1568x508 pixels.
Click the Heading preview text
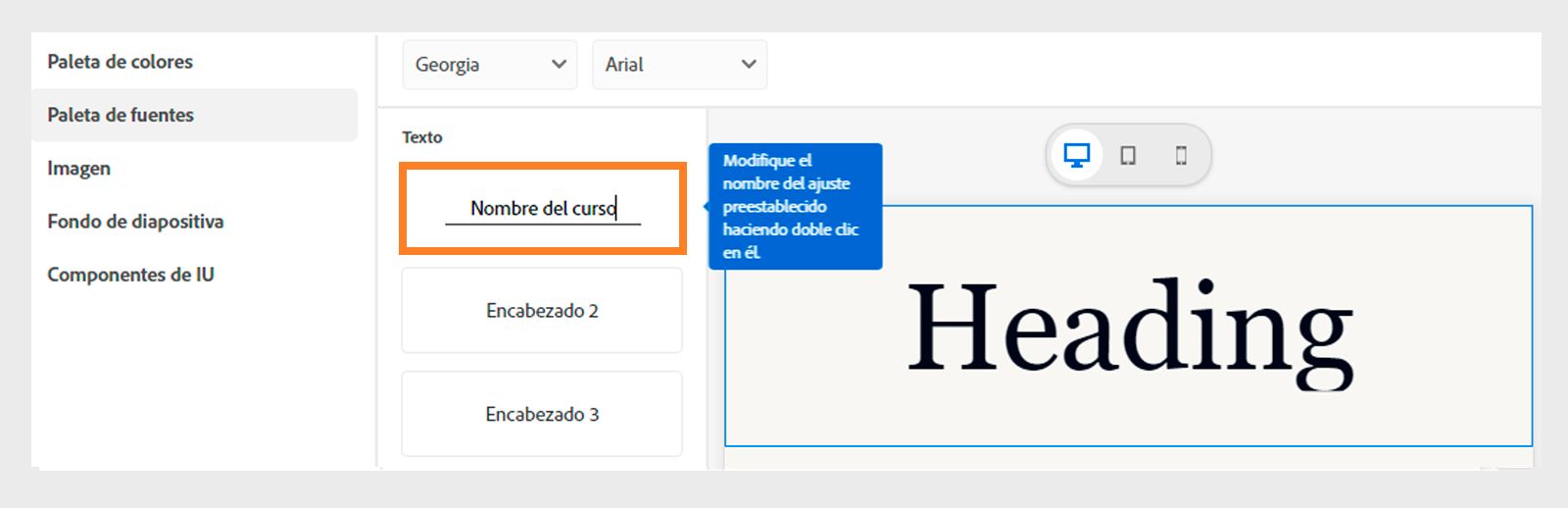pos(1130,329)
